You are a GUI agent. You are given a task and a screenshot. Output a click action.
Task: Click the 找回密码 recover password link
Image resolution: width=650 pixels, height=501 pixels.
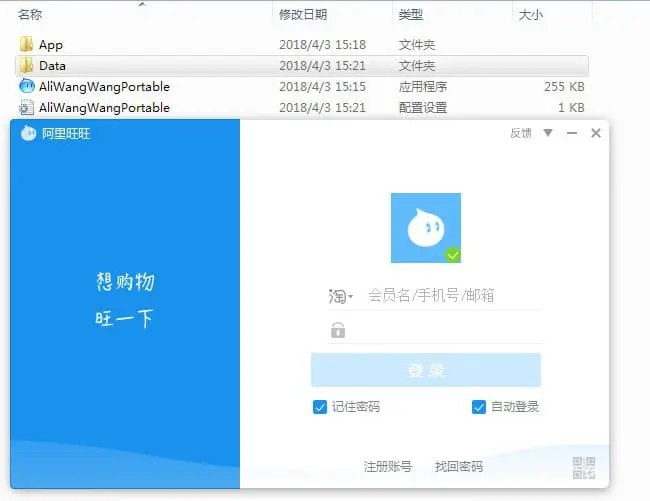point(458,467)
